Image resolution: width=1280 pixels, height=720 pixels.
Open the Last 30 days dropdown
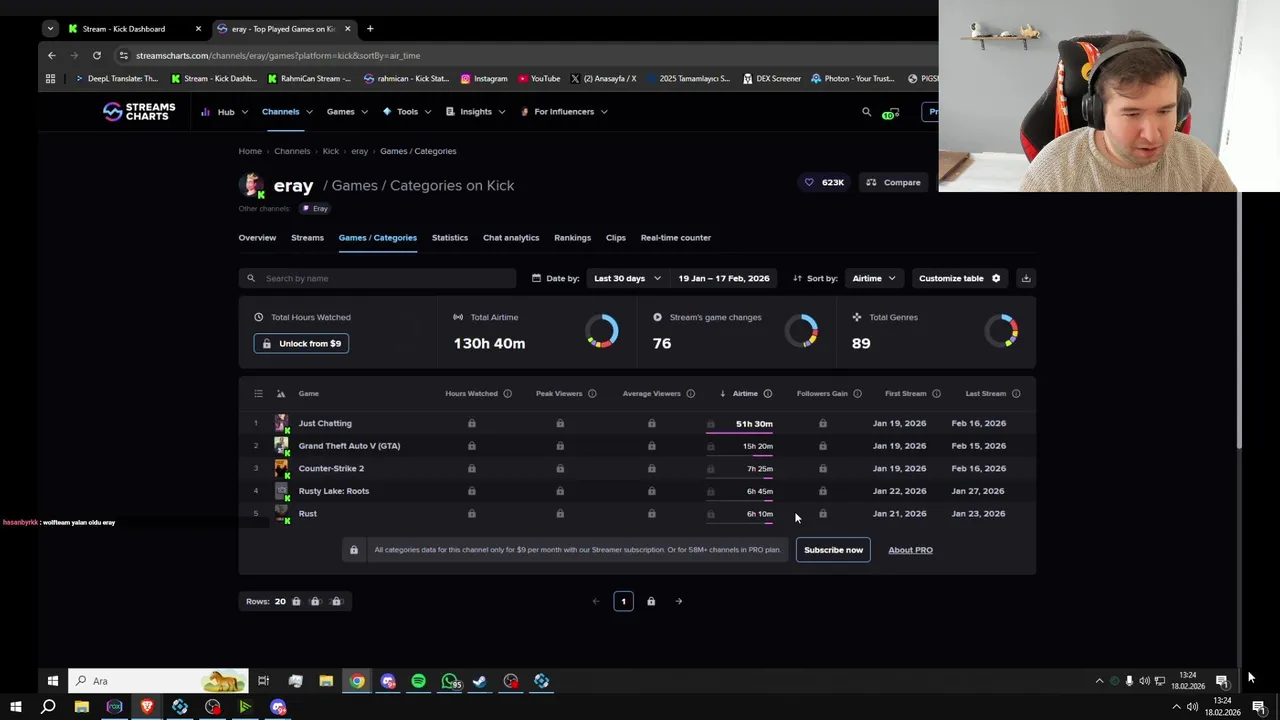point(627,278)
